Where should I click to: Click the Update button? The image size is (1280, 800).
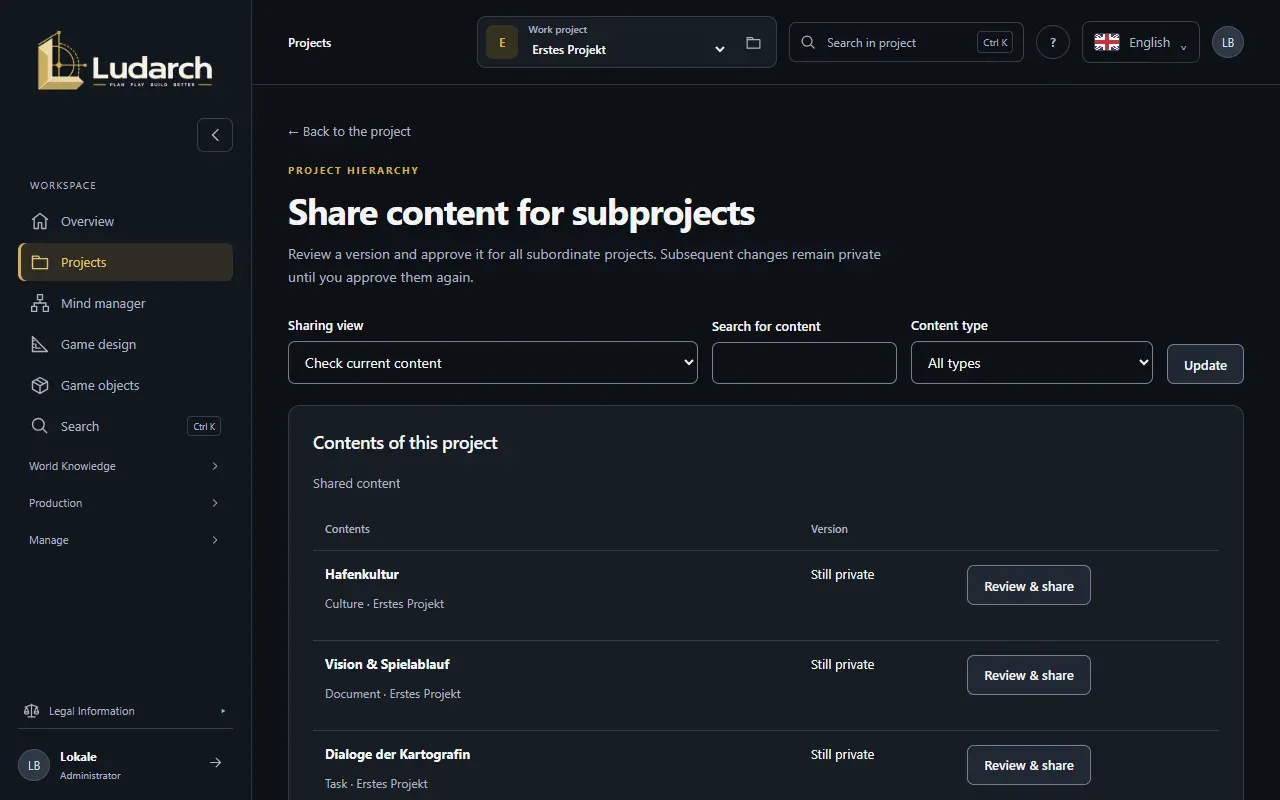point(1205,365)
